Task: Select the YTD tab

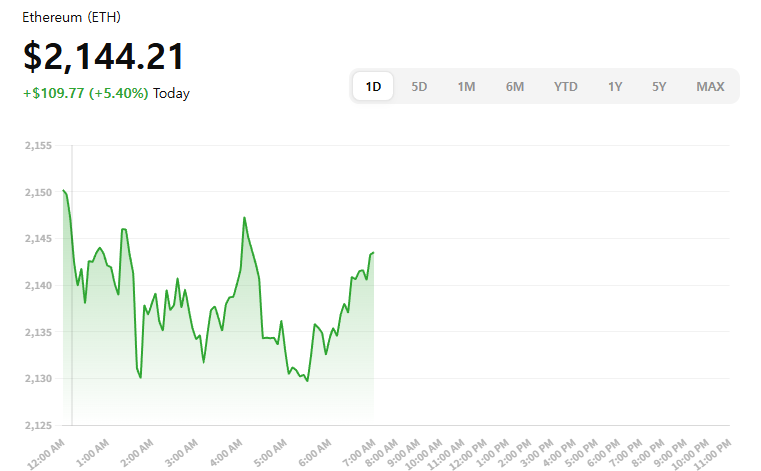Action: [x=565, y=86]
